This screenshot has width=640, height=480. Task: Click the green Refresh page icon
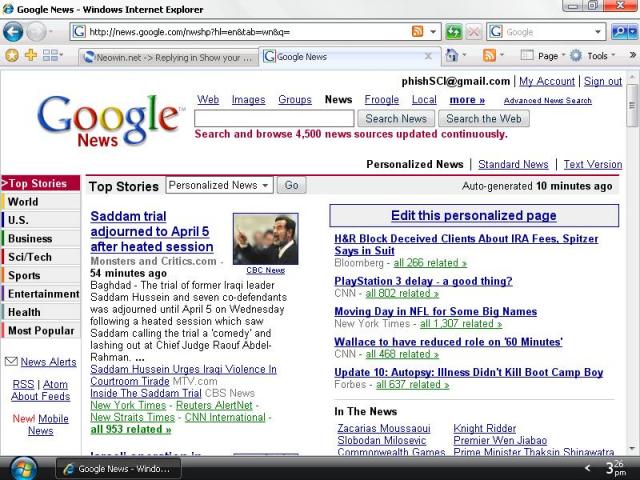[453, 31]
